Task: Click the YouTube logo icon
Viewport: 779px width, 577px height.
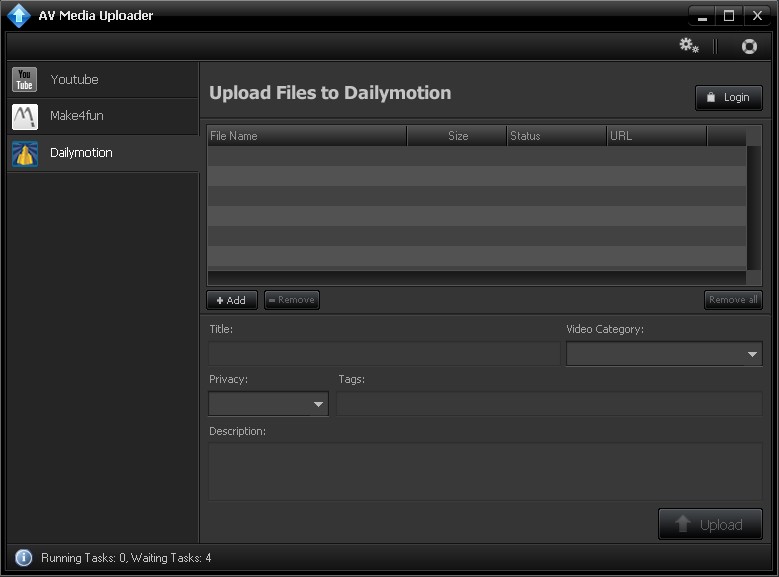Action: click(25, 80)
